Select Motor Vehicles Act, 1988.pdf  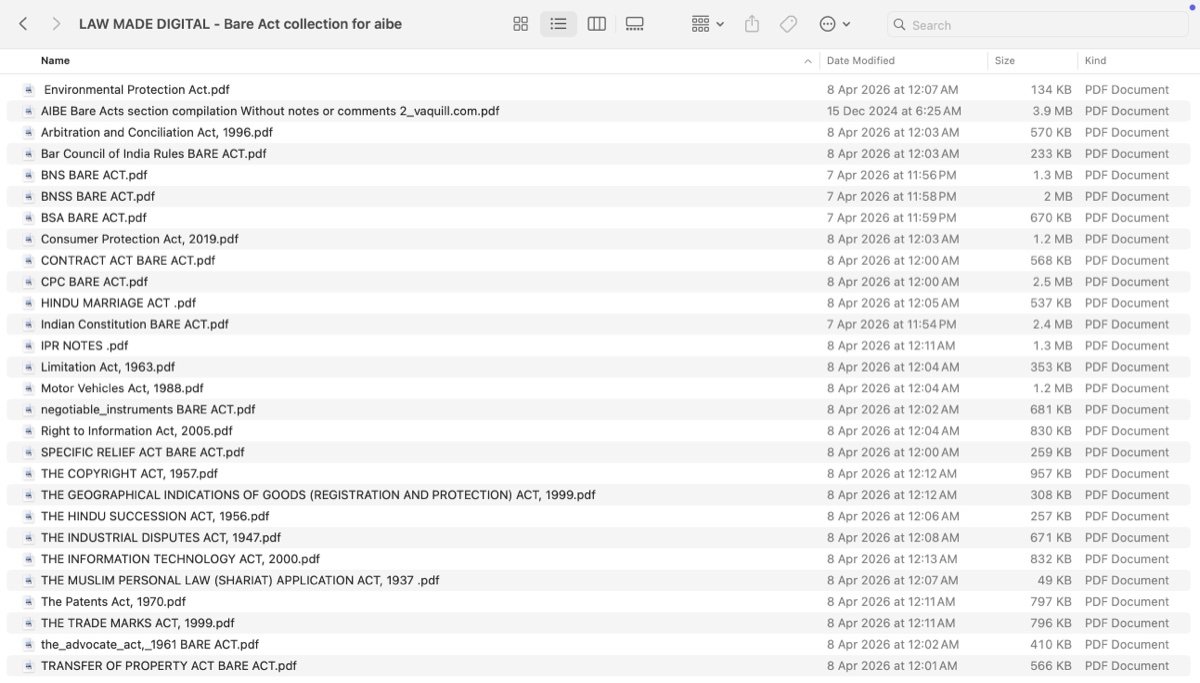pyautogui.click(x=598, y=388)
